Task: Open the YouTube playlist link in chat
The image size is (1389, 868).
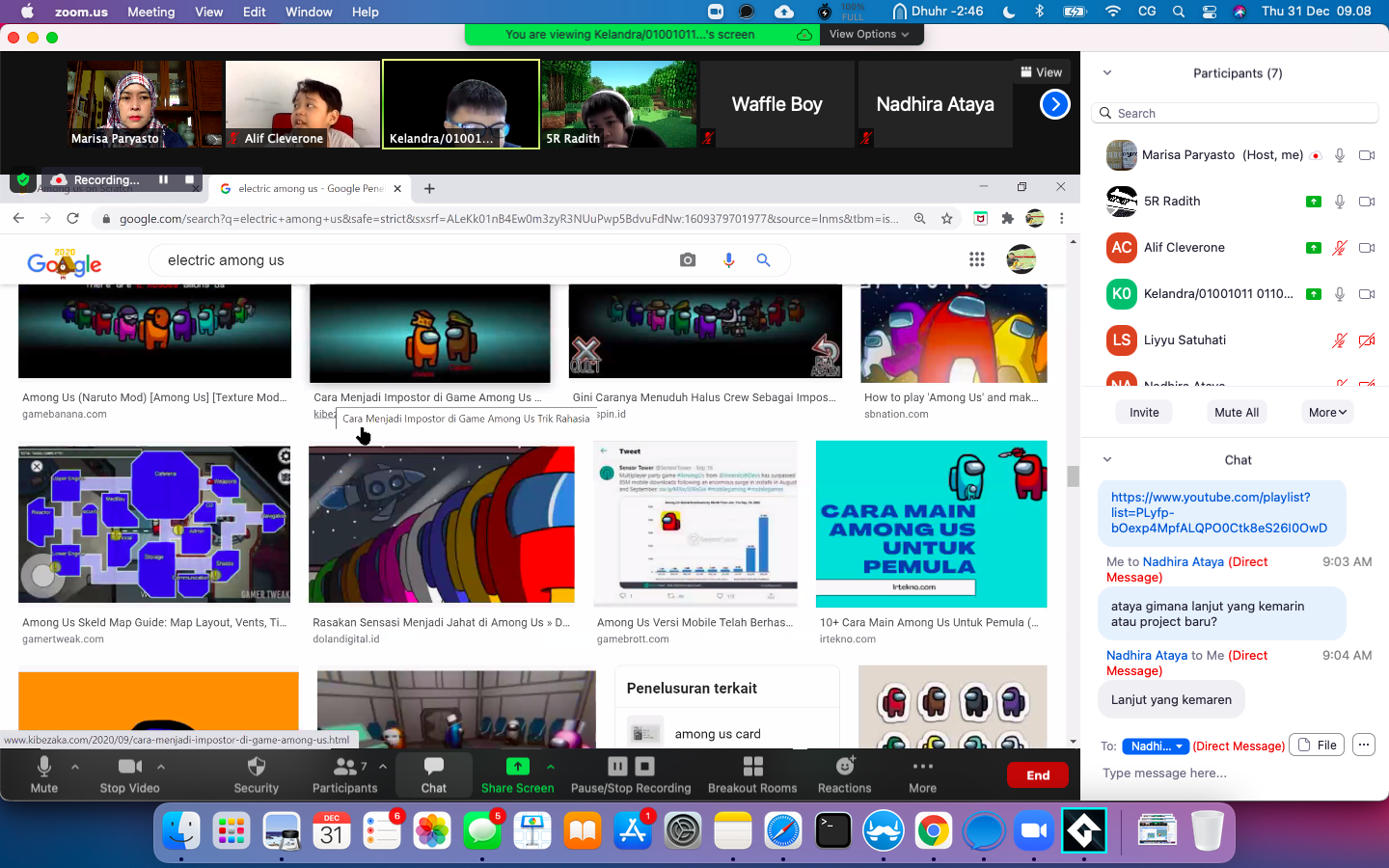Action: click(x=1219, y=512)
